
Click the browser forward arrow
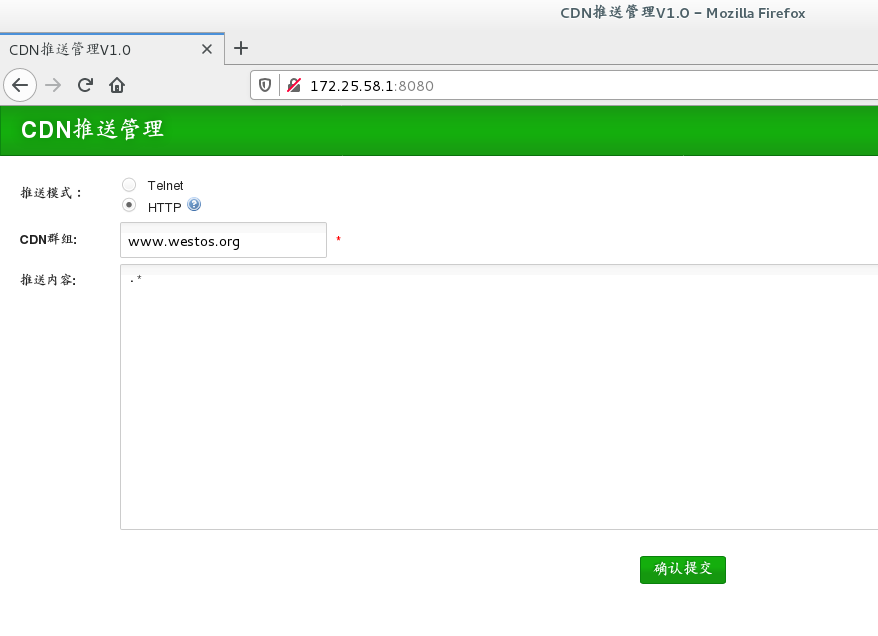(52, 85)
